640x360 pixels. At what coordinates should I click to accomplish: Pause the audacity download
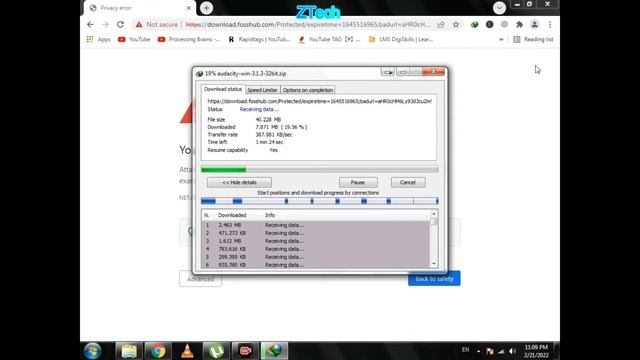point(358,182)
